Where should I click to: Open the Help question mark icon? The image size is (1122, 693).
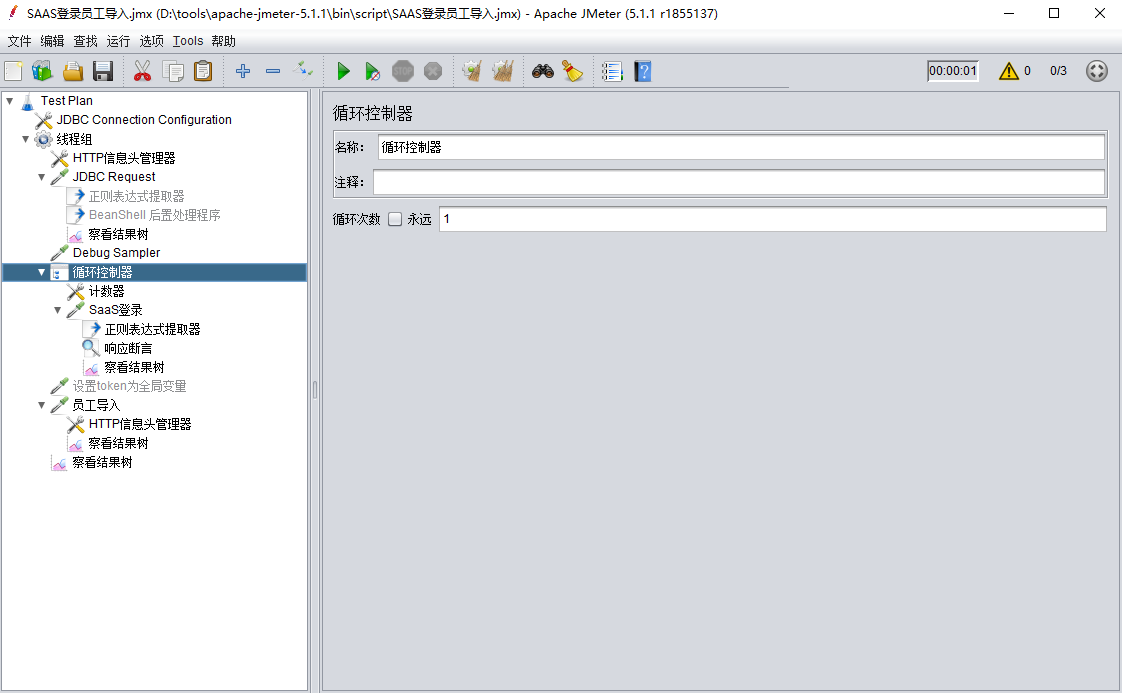643,71
